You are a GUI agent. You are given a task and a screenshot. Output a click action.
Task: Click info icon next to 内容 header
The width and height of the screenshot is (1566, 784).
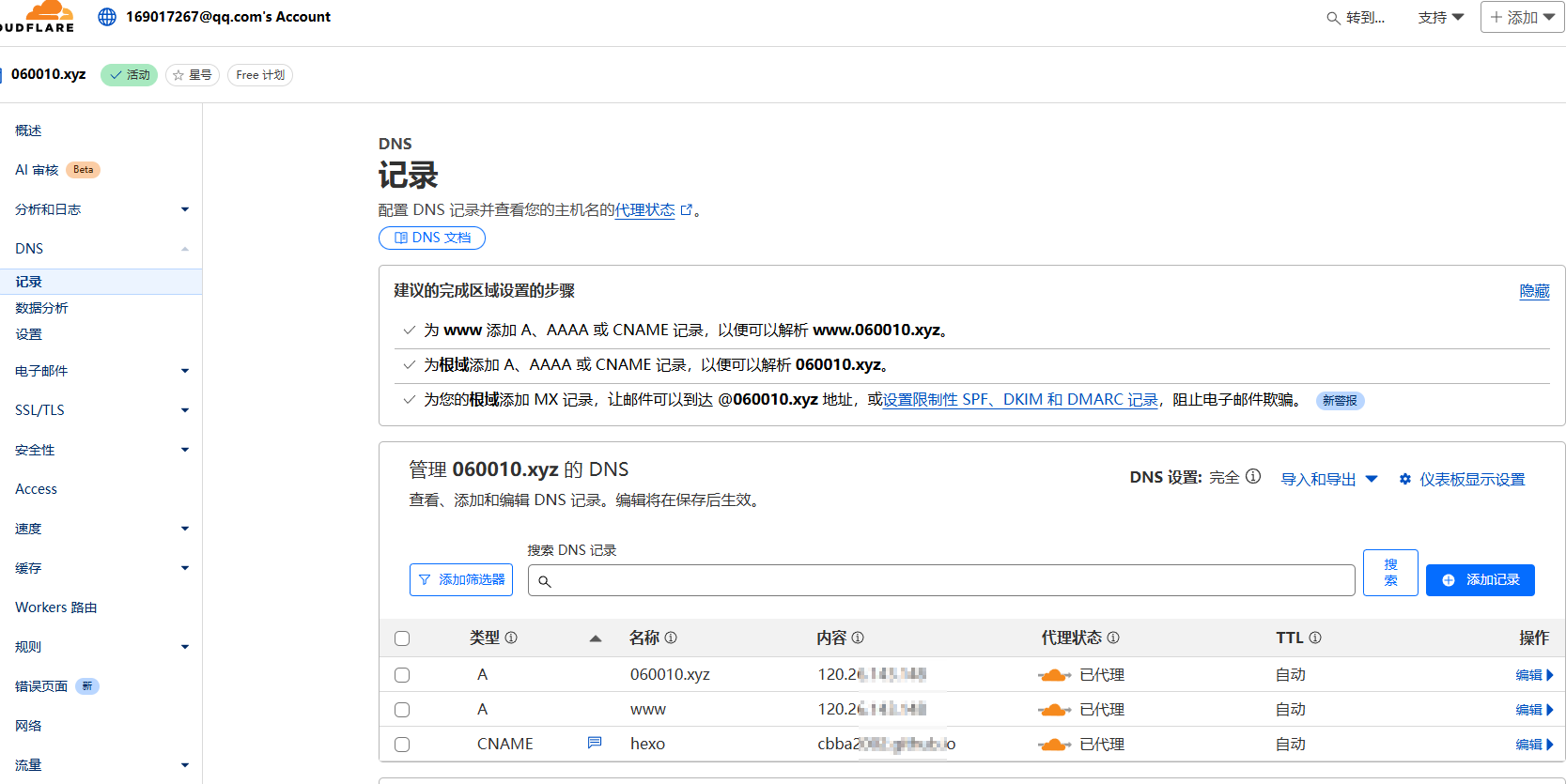pos(858,638)
